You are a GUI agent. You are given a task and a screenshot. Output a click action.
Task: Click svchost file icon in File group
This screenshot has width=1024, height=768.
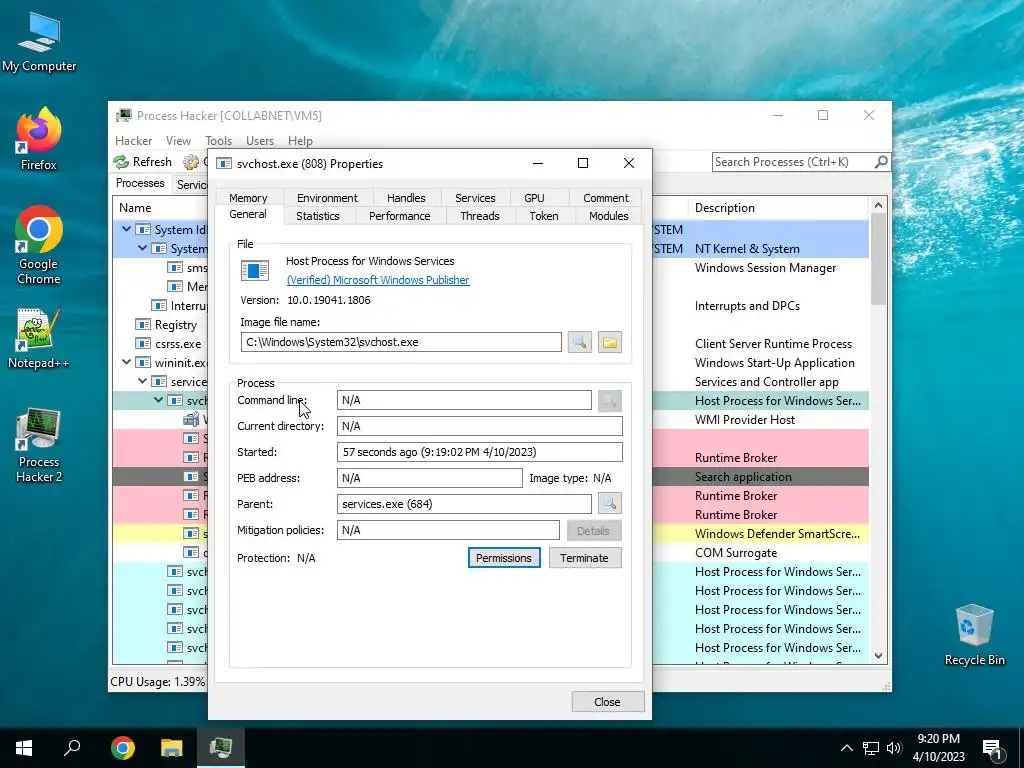coord(255,270)
